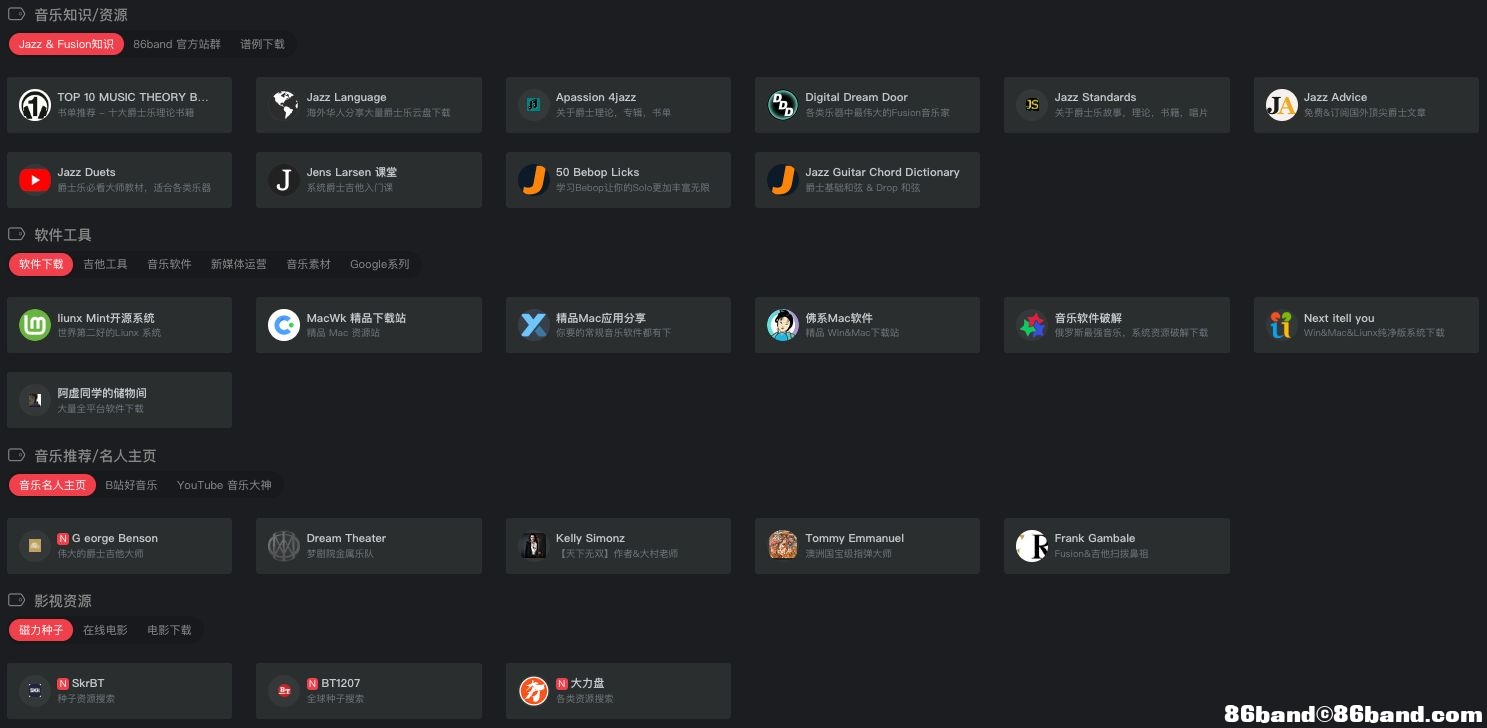The width and height of the screenshot is (1487, 728).
Task: Click the Linux Mint green logo icon
Action: [35, 325]
